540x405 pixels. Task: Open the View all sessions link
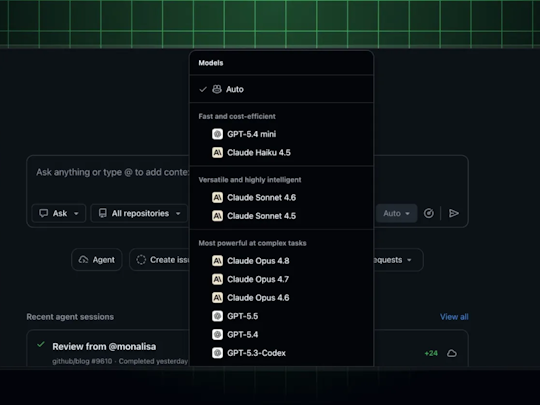454,317
